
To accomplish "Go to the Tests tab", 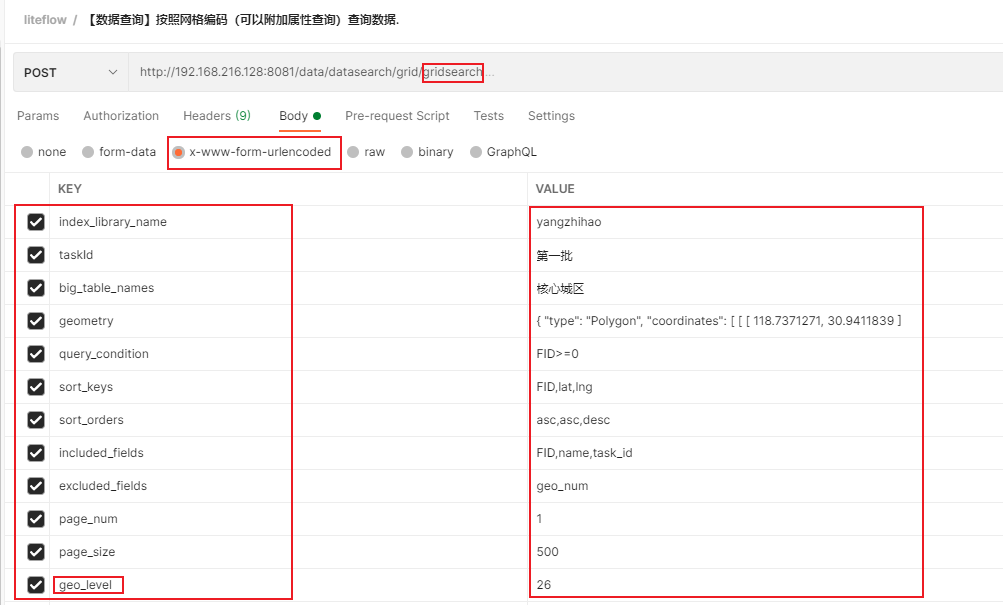I will (x=488, y=116).
